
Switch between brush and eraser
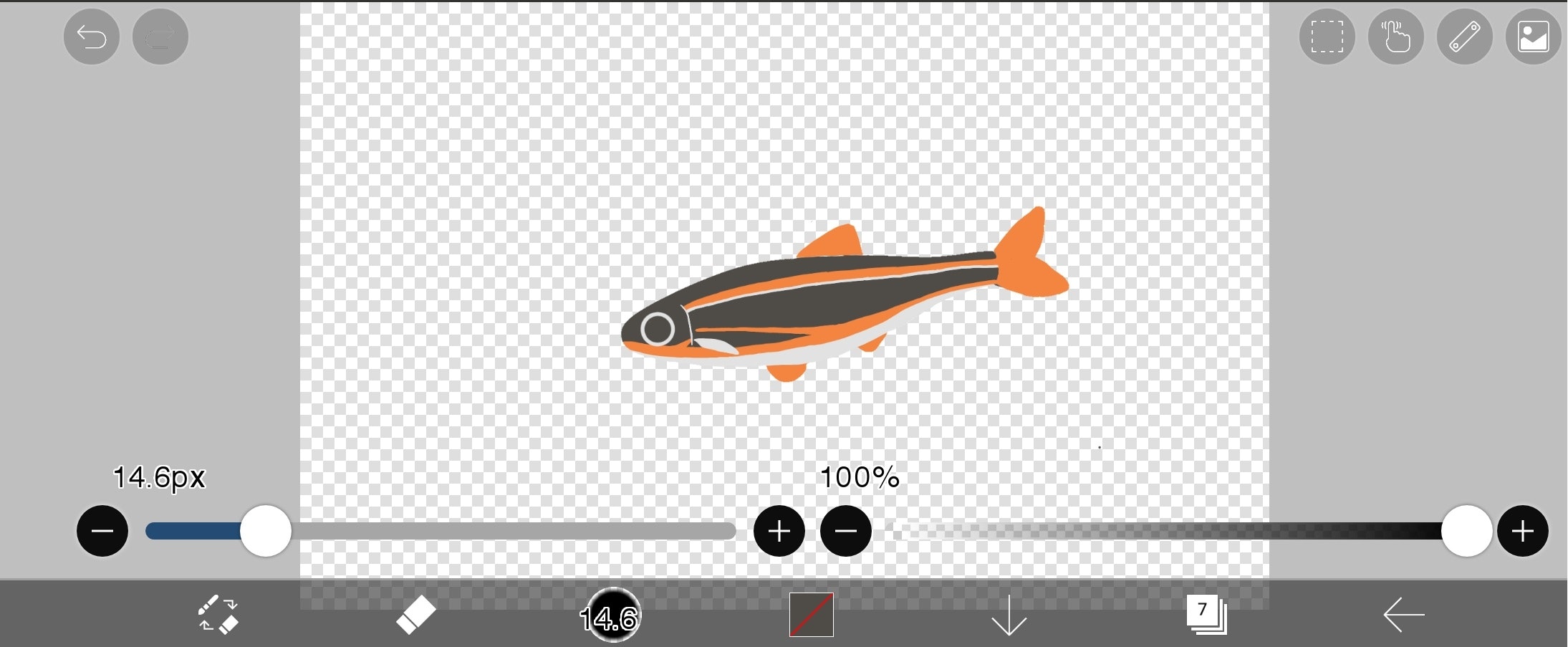[x=218, y=615]
